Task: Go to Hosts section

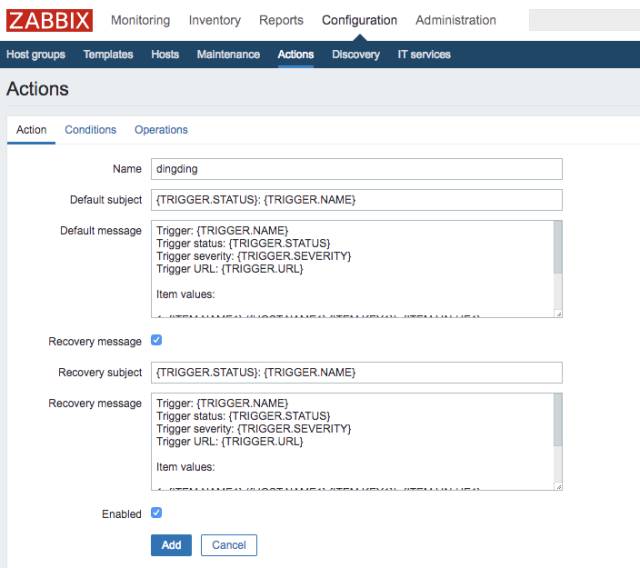Action: pyautogui.click(x=165, y=54)
